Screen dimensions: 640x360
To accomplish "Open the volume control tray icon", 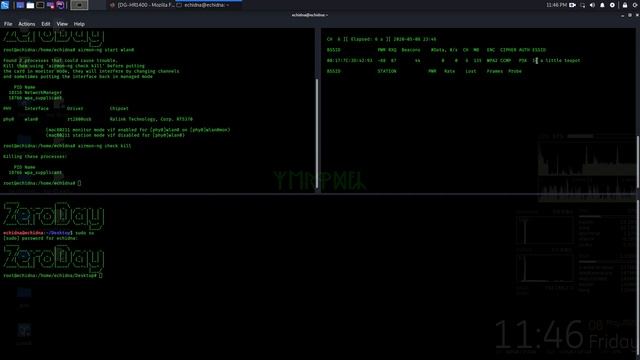I will click(x=592, y=5).
